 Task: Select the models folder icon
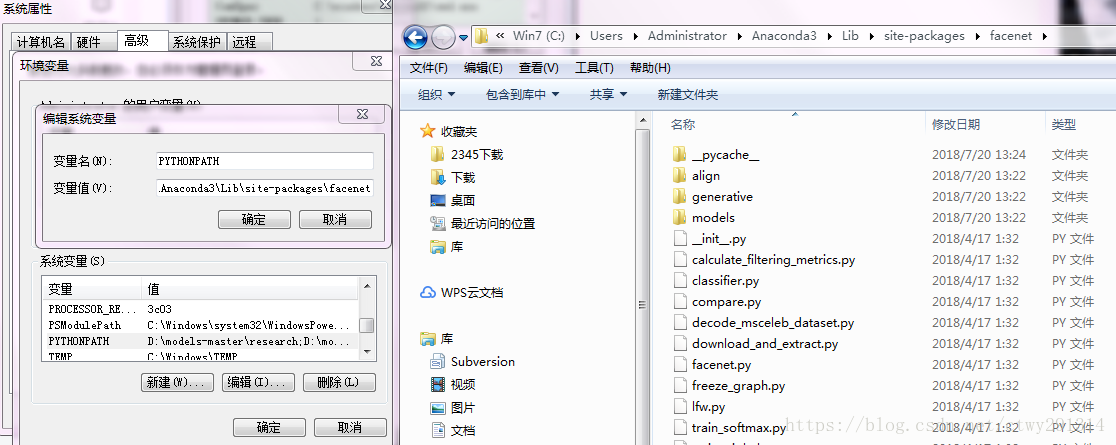(679, 217)
